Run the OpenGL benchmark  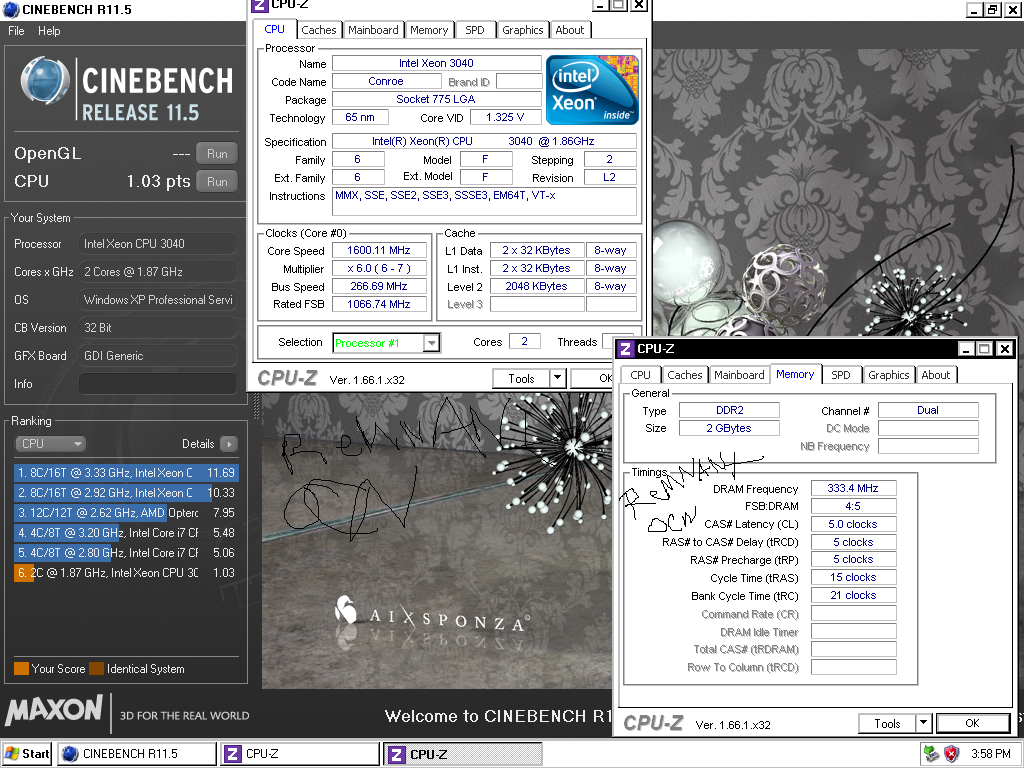pos(217,154)
